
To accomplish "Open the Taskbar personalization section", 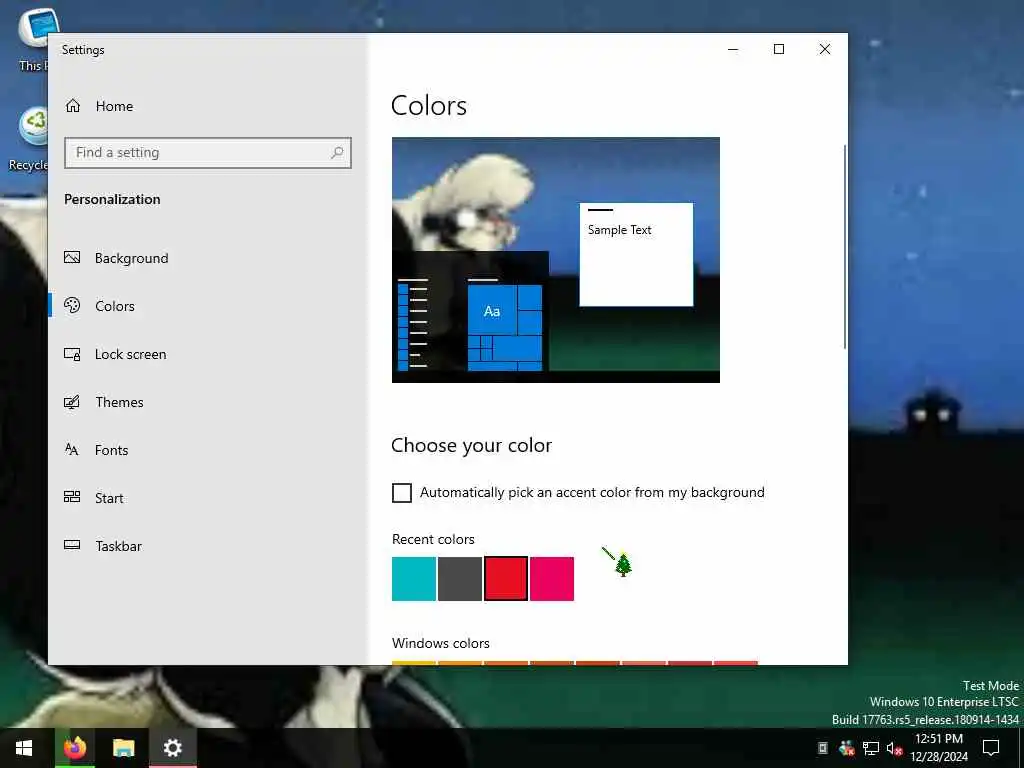I will [x=118, y=546].
